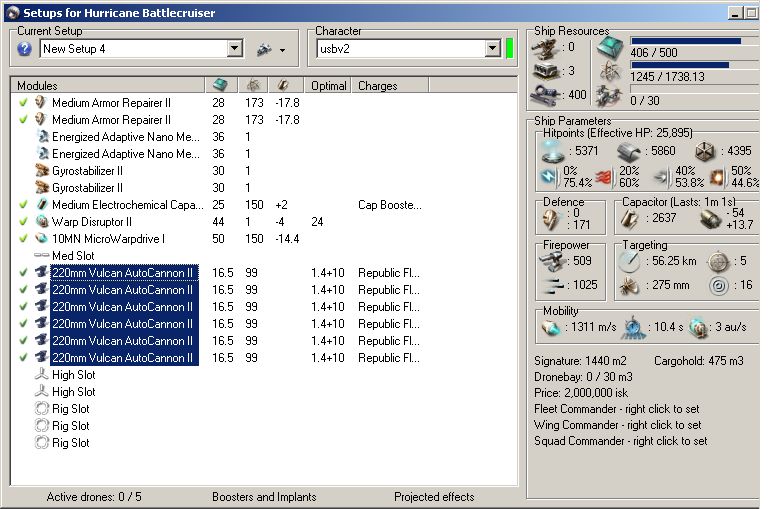The width and height of the screenshot is (784, 509).
Task: Click the launcher hardpoints icon in Ship Resources
Action: tap(545, 72)
